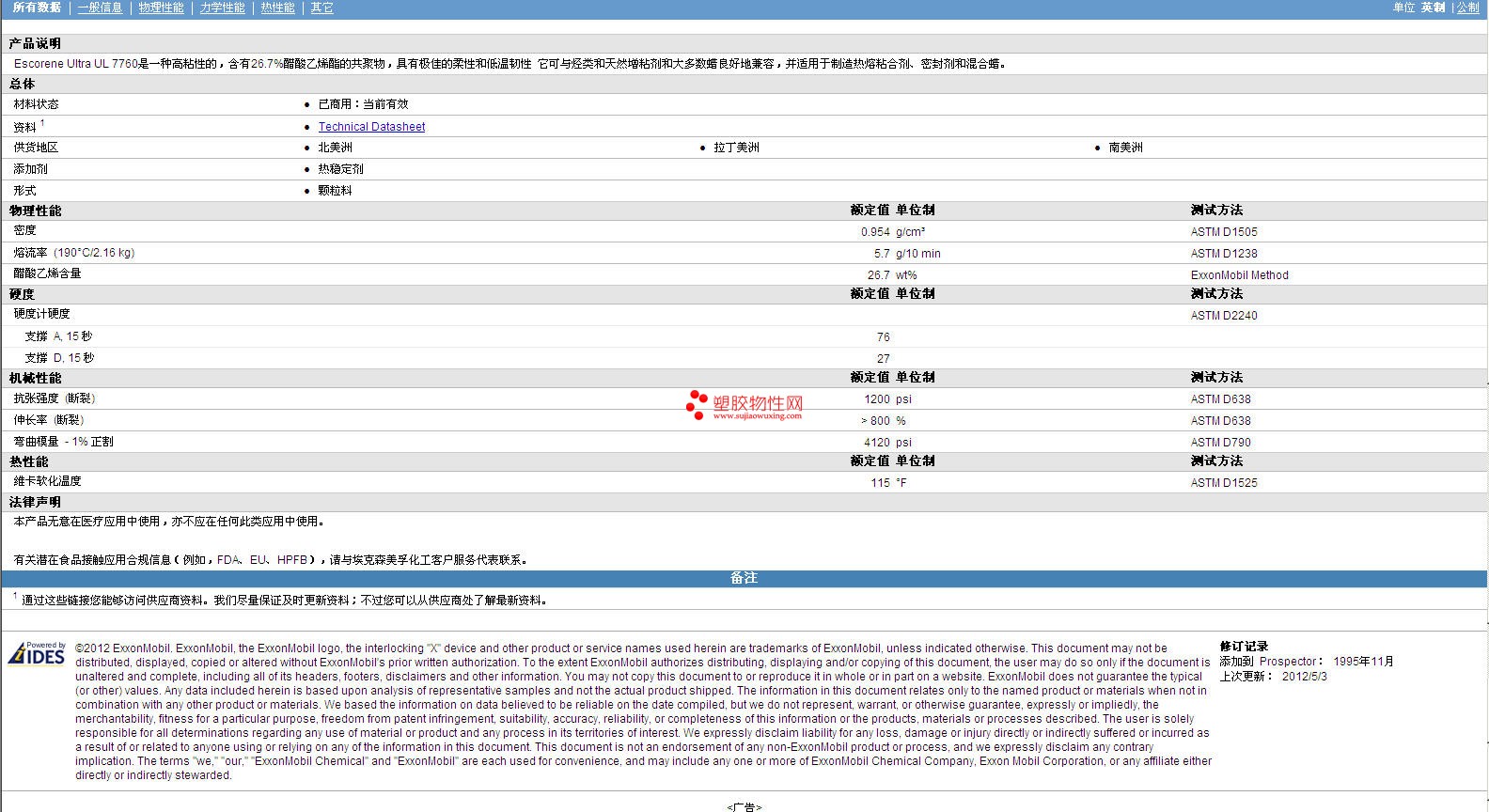Viewport: 1489px width, 812px height.
Task: Click the 总体 section heading
Action: [22, 84]
